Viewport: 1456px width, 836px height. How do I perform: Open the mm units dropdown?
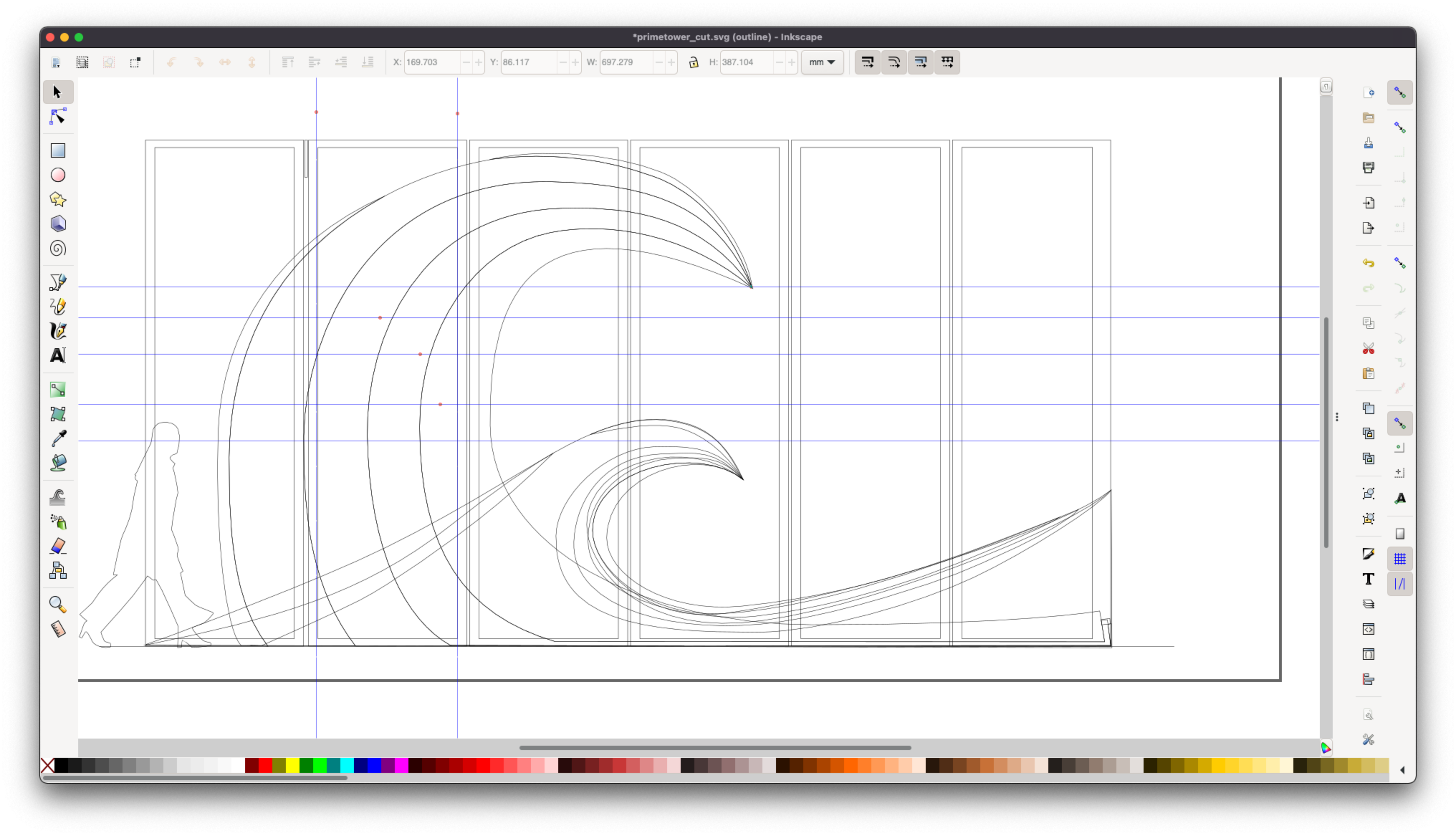point(822,62)
